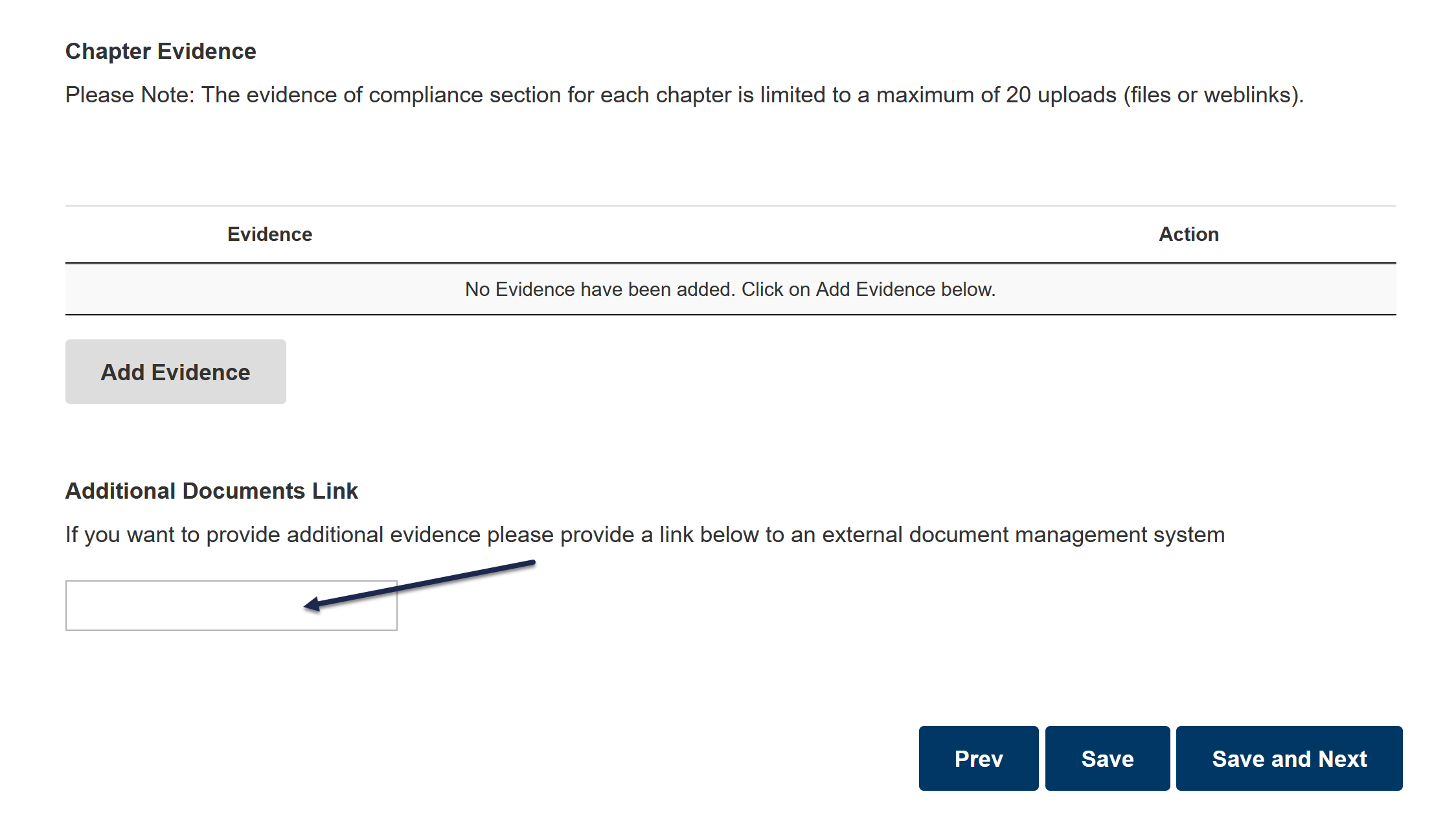Image resolution: width=1456 pixels, height=829 pixels.
Task: Click the Save button
Action: pyautogui.click(x=1107, y=758)
